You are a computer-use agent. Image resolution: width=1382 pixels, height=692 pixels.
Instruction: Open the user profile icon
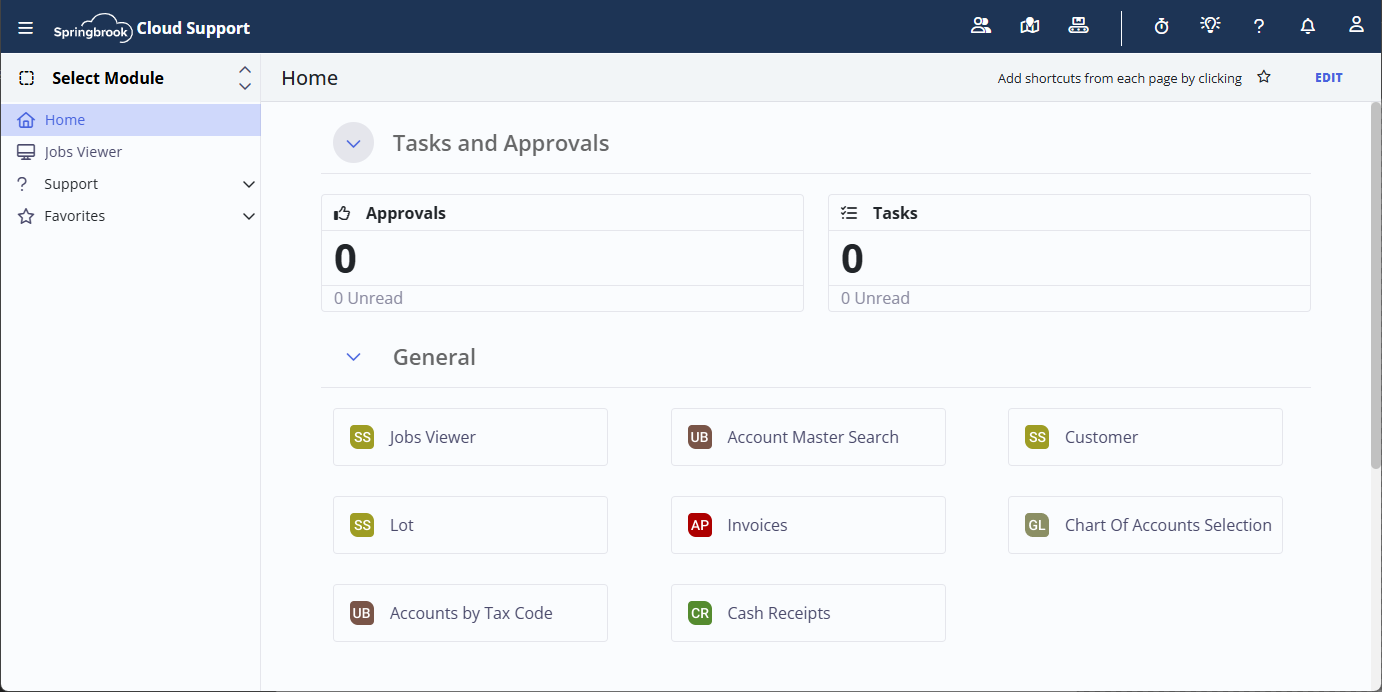tap(1356, 26)
